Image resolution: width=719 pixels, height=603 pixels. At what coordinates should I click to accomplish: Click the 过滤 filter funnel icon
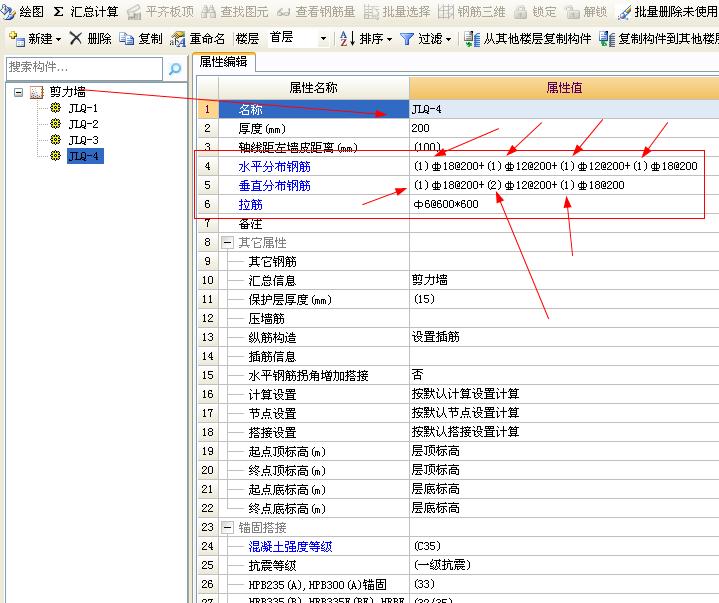(407, 39)
